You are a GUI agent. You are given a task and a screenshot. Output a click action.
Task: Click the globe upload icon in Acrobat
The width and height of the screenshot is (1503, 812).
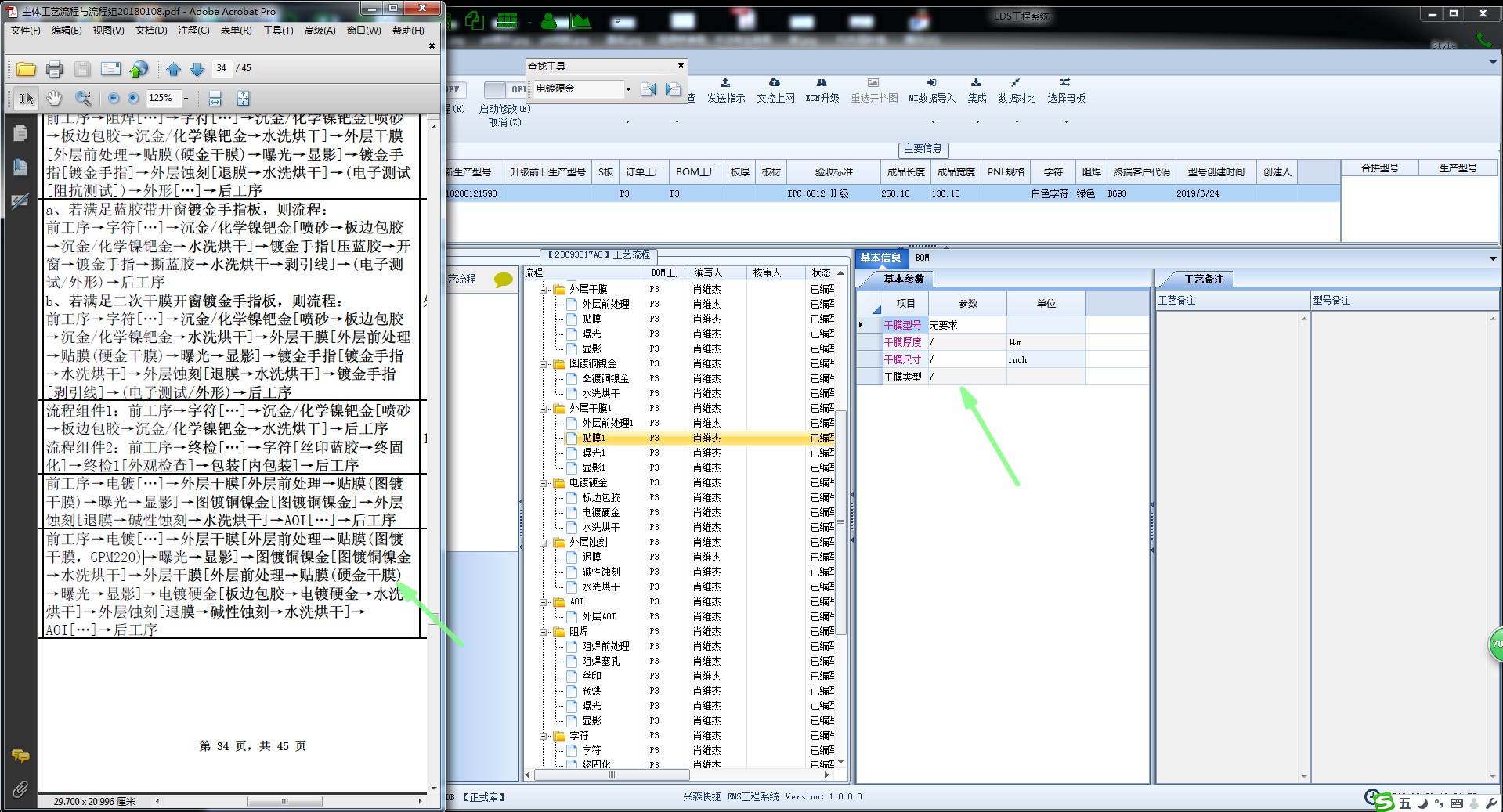pyautogui.click(x=139, y=69)
